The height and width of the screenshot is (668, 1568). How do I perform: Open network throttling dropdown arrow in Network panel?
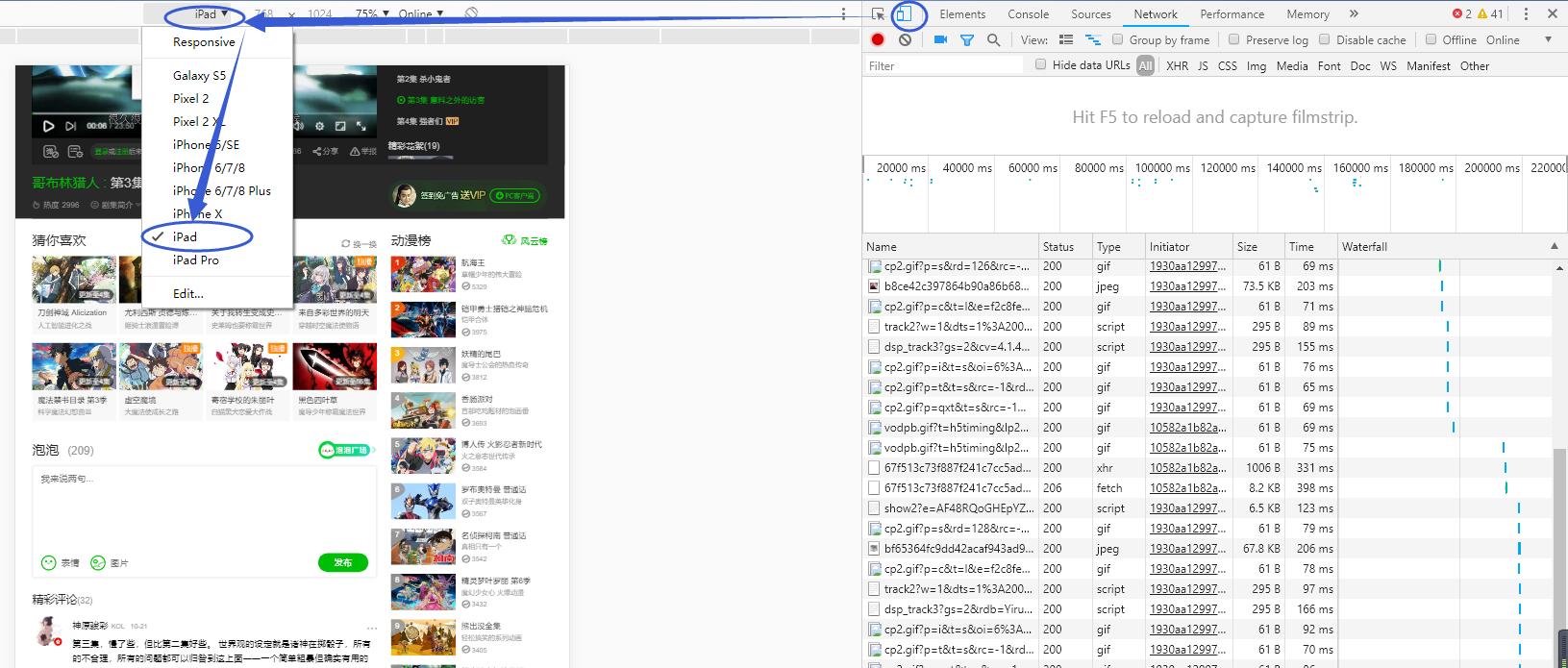click(x=1548, y=40)
